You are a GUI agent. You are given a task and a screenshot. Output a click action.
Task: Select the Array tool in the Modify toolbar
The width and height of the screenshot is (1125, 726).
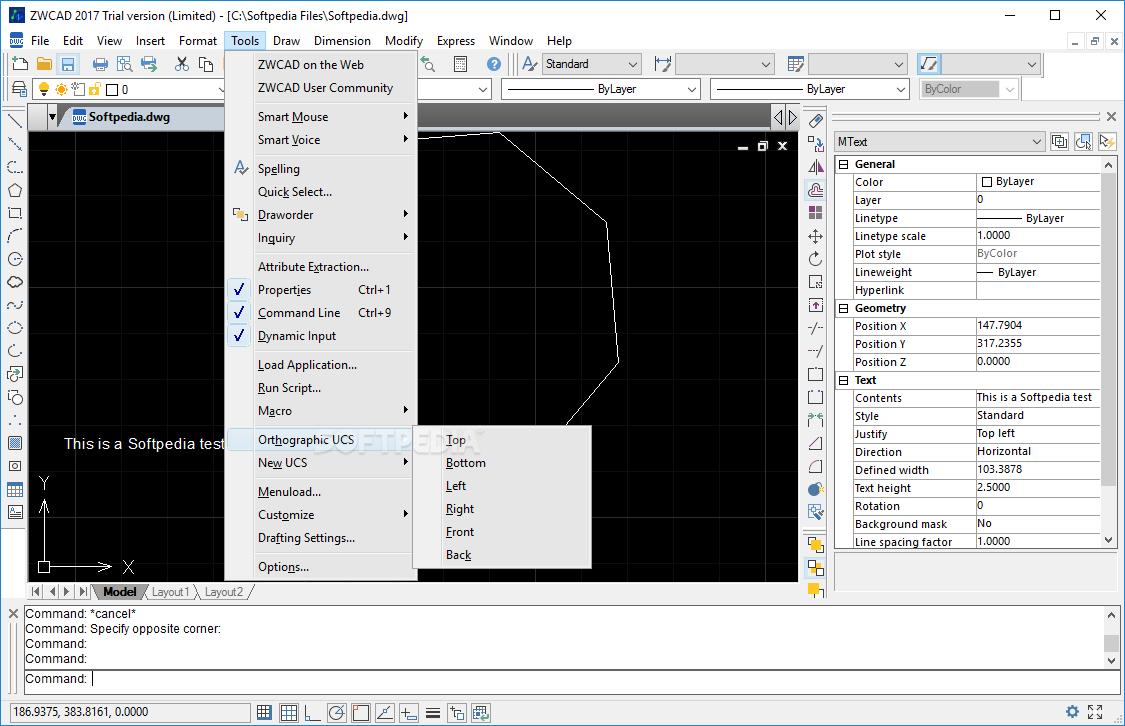[x=815, y=213]
